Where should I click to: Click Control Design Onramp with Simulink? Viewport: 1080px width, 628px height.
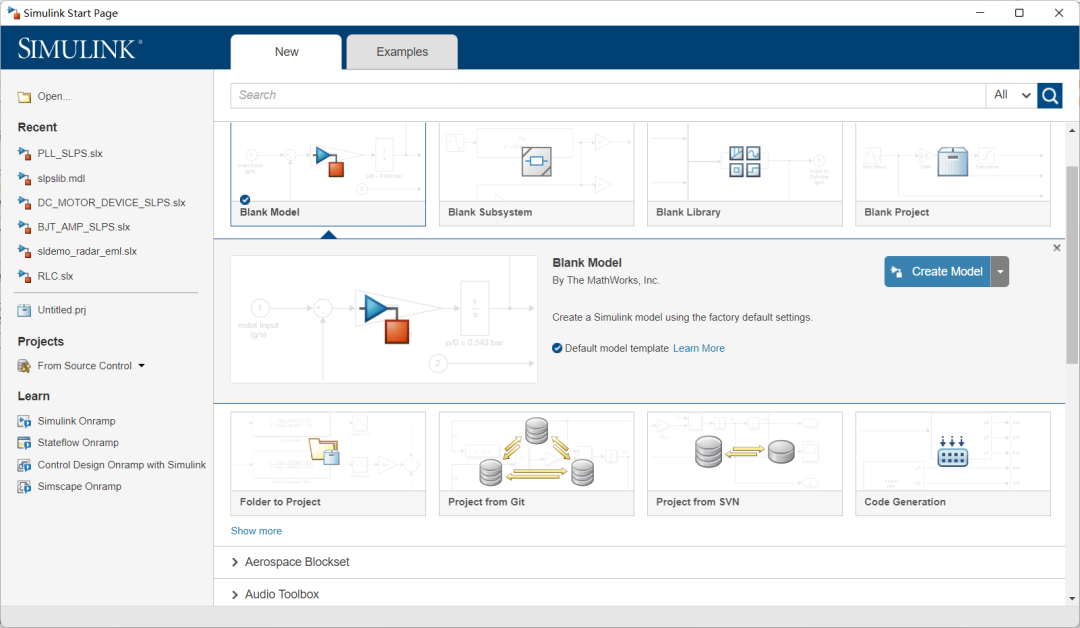[x=122, y=465]
